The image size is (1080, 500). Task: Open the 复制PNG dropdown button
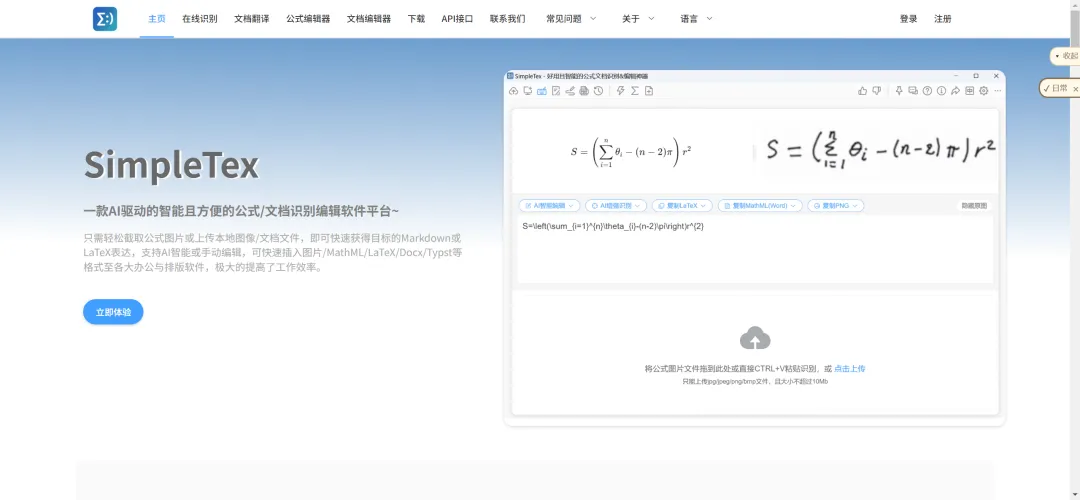click(836, 205)
